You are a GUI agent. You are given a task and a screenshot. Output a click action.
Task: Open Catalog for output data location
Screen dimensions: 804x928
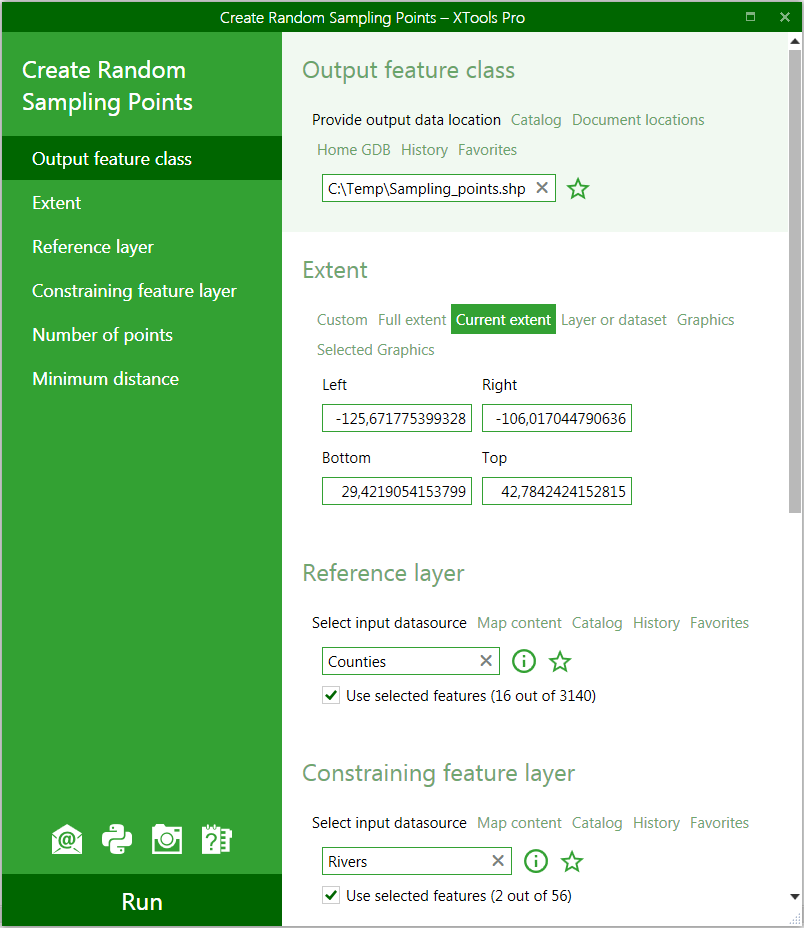pos(536,120)
